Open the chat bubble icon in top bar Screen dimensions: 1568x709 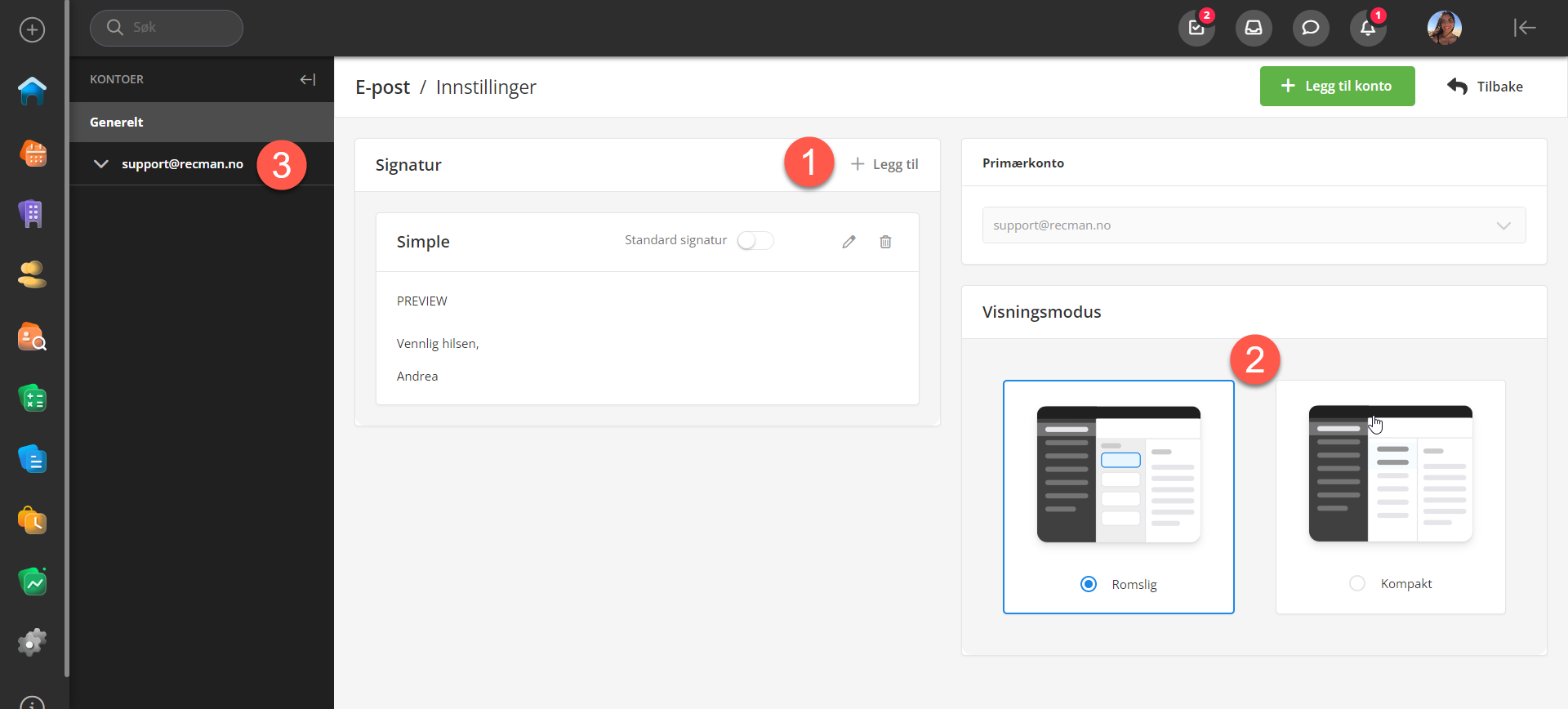pyautogui.click(x=1310, y=29)
